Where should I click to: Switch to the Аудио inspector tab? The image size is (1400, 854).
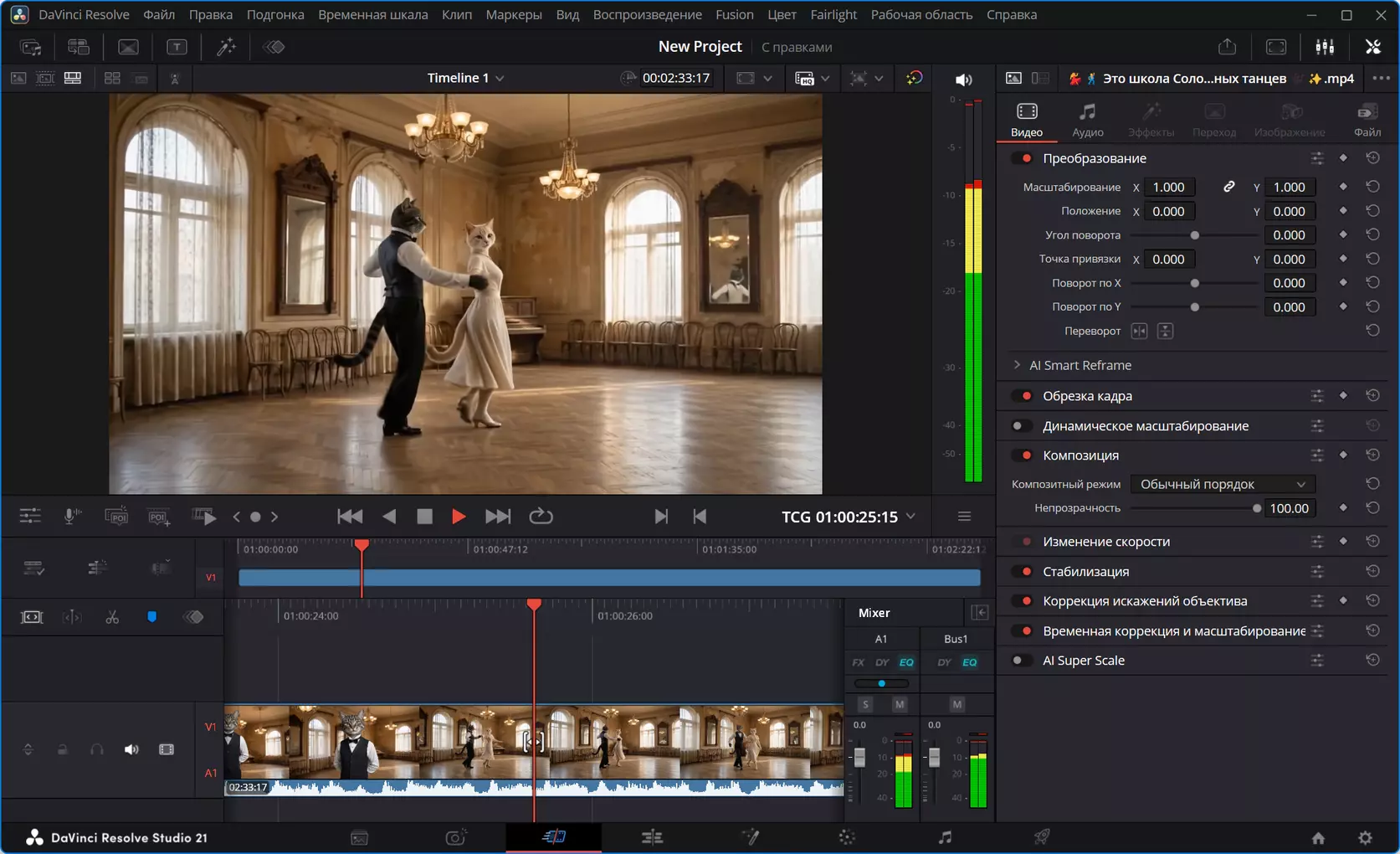(1087, 120)
